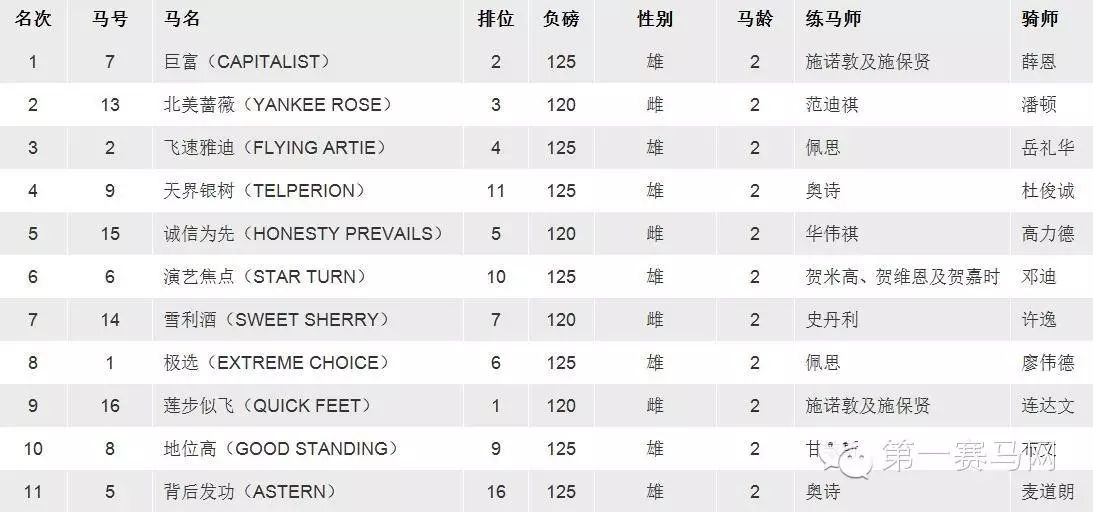
Task: Click the 名次 column header
Action: point(33,19)
